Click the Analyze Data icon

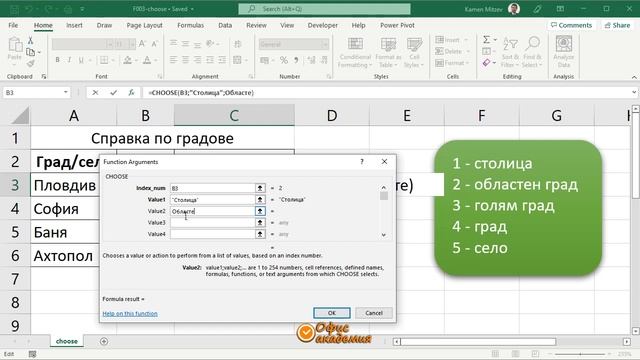(564, 44)
